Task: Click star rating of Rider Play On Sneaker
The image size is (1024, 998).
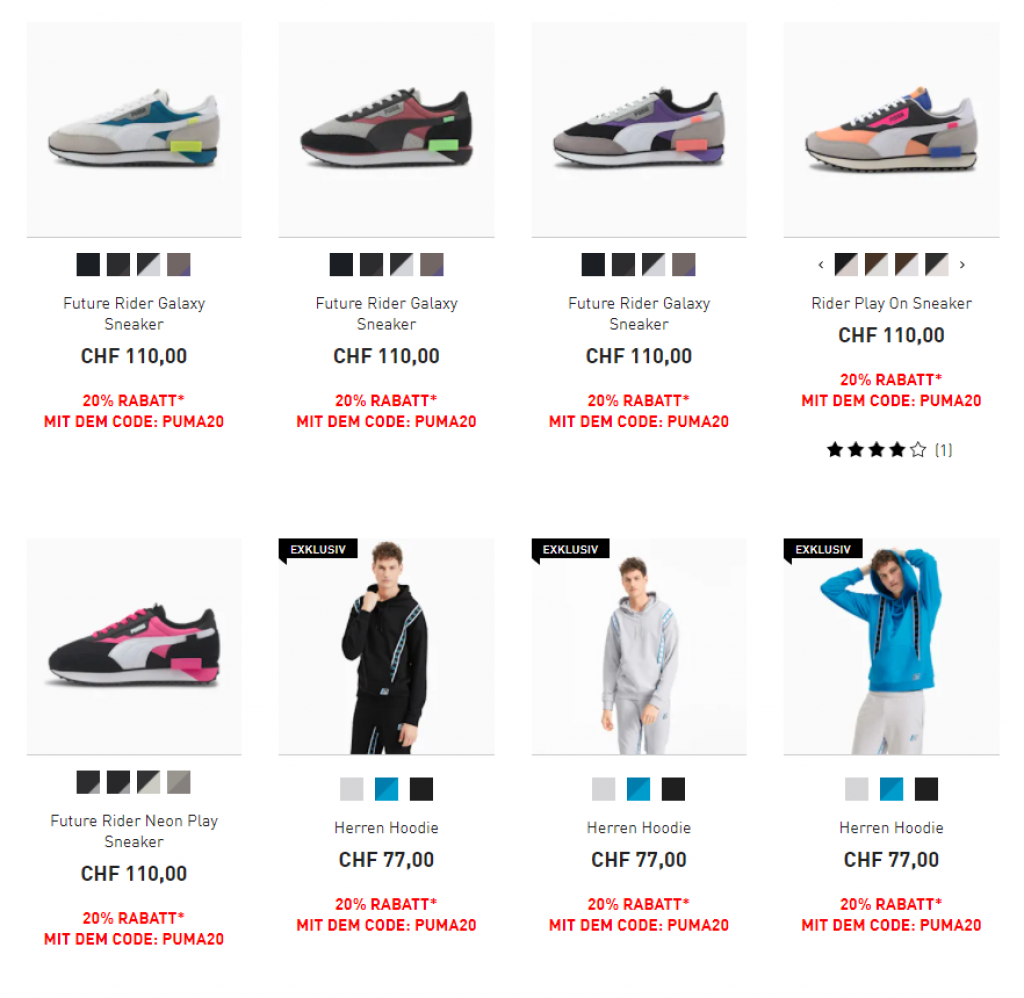Action: click(x=876, y=450)
